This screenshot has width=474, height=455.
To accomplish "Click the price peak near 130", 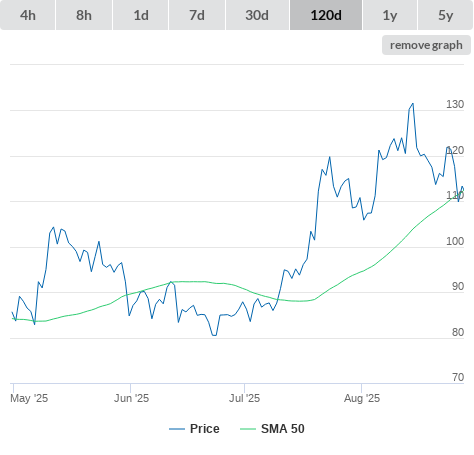I will click(x=413, y=104).
